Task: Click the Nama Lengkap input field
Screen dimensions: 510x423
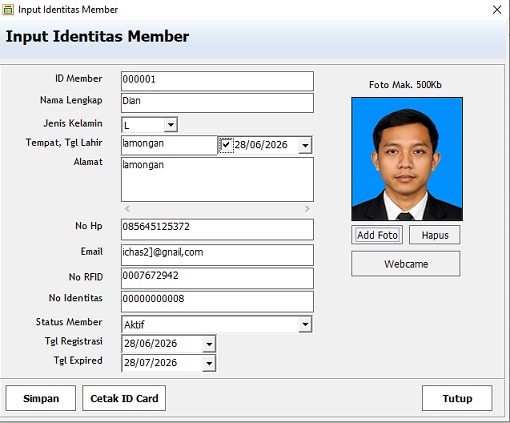Action: pos(217,103)
